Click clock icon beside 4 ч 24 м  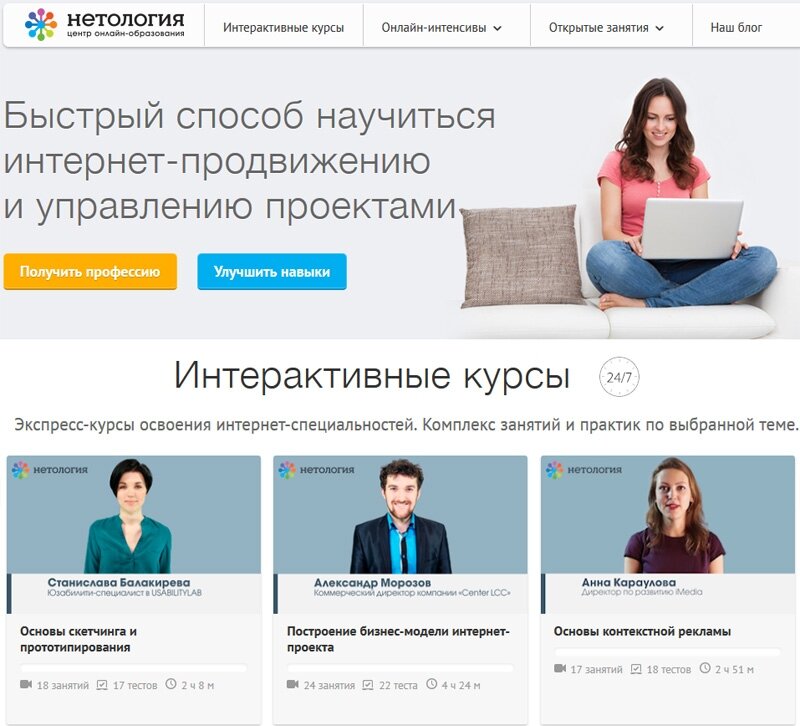(x=432, y=684)
